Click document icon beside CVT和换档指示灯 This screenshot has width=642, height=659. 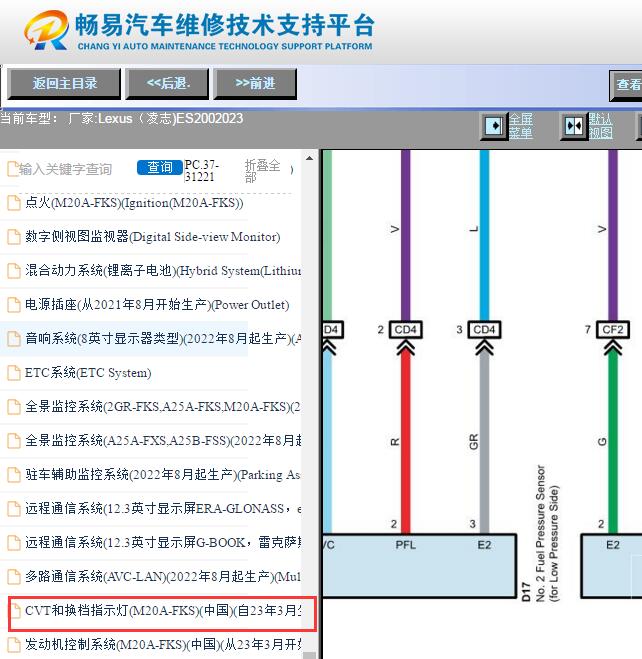[x=16, y=611]
